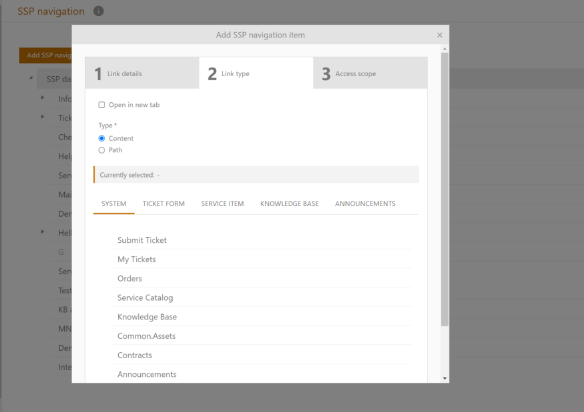The image size is (584, 412).
Task: Switch to the ANNOUNCEMENTS tab
Action: [x=365, y=204]
